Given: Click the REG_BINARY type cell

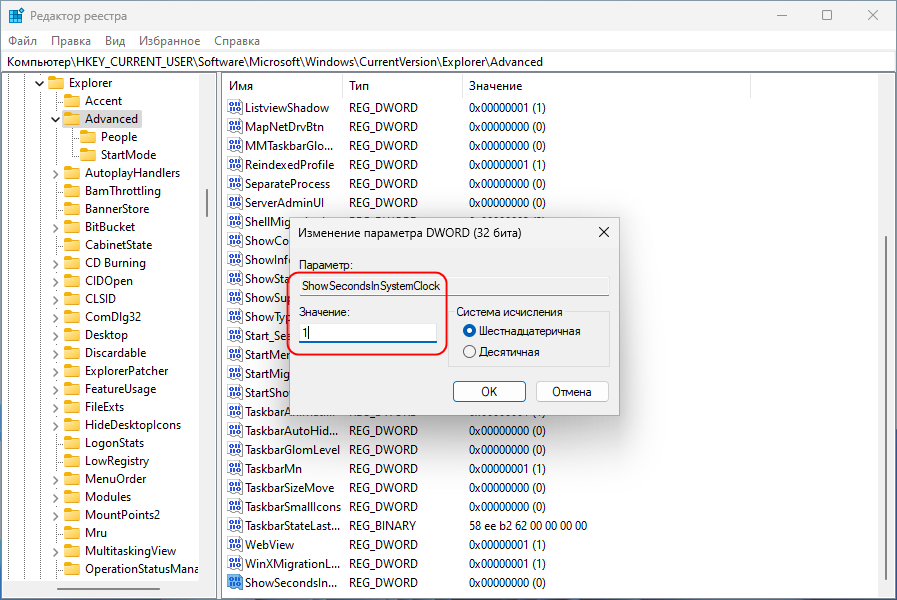Looking at the screenshot, I should (x=383, y=526).
